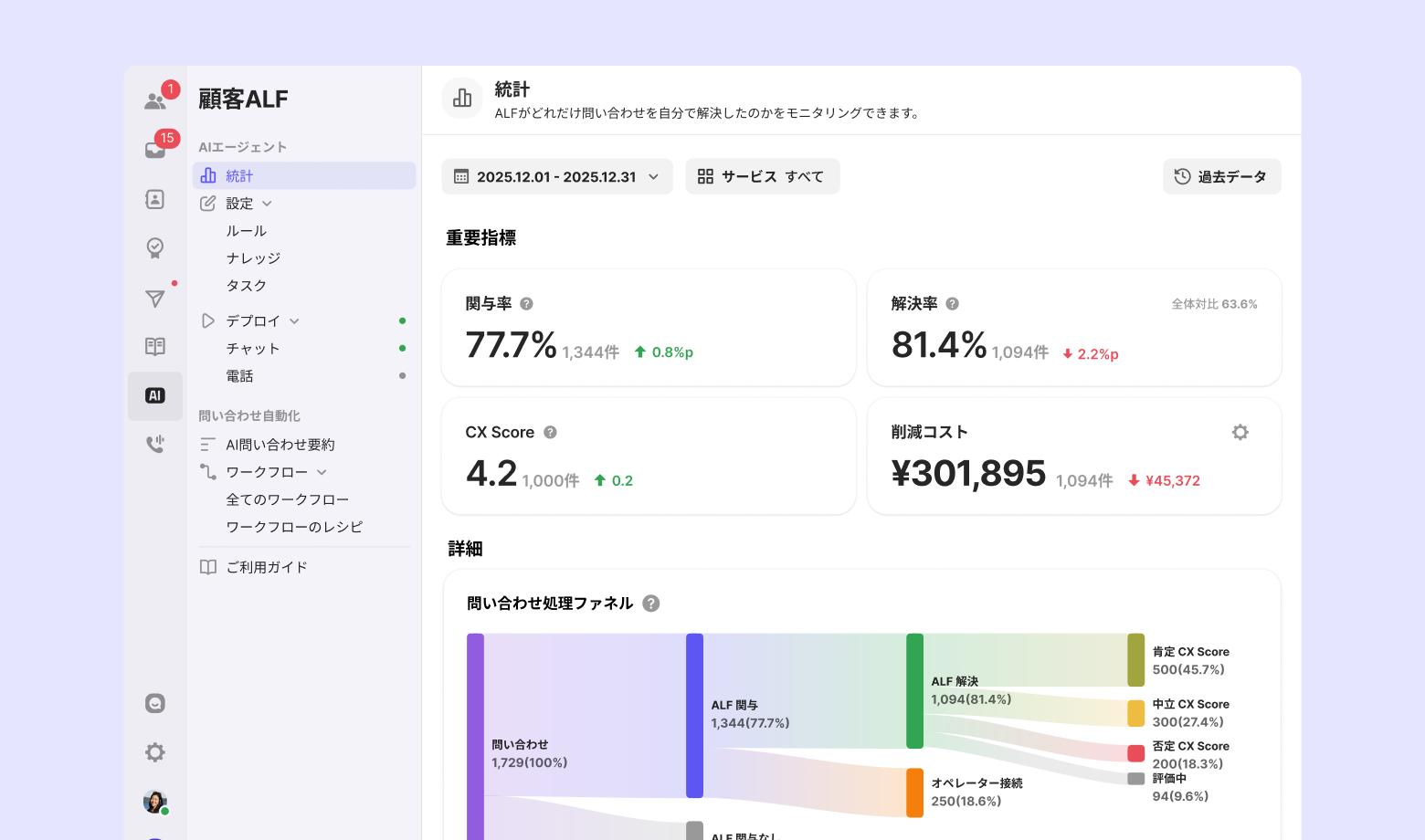Screen dimensions: 1425x840
Task: Select チャット under デプロイ
Action: (253, 349)
